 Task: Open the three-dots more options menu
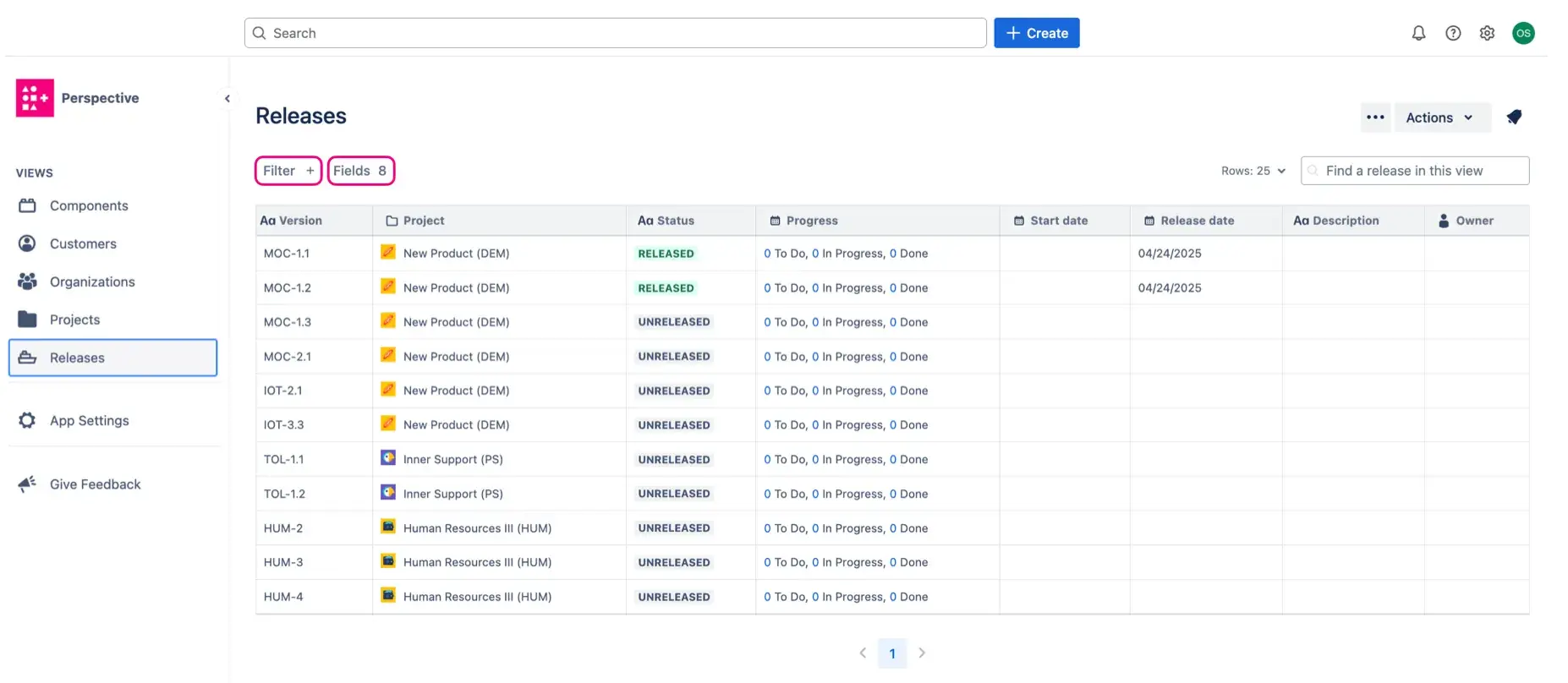(1375, 117)
